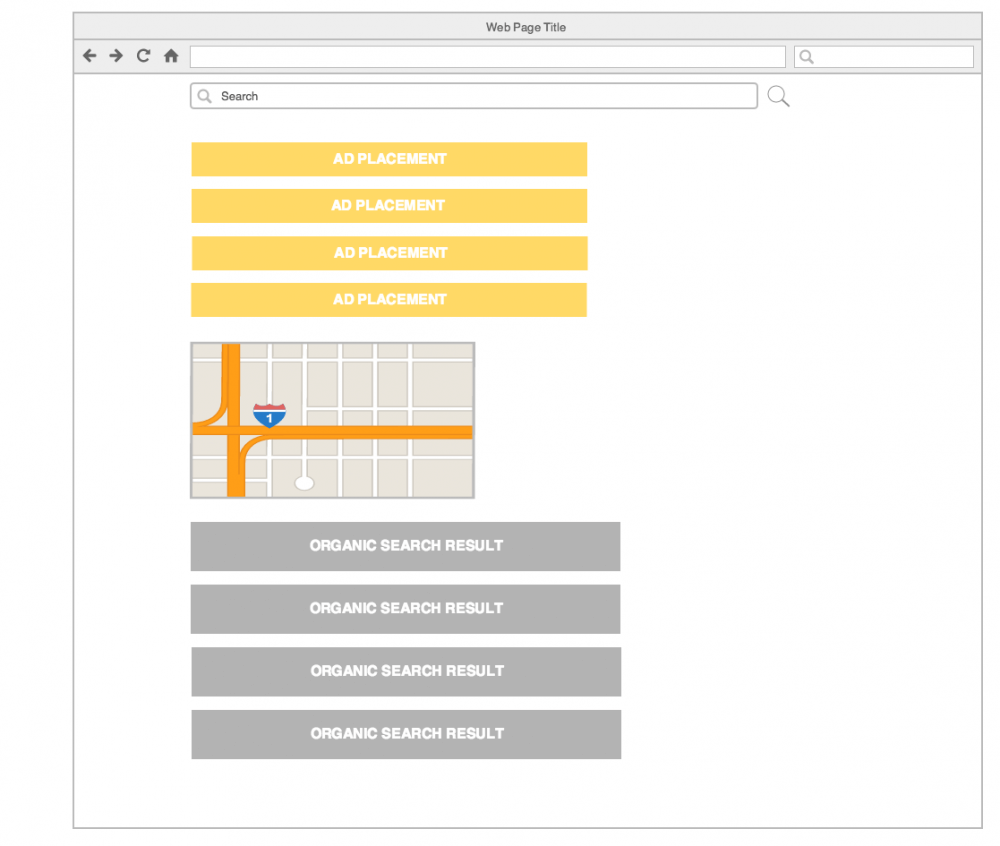Select the third AD PLACEMENT banner

pos(389,253)
